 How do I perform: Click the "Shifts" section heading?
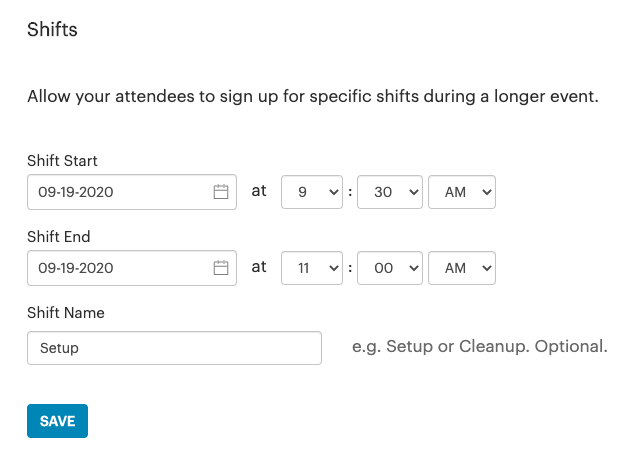coord(52,30)
